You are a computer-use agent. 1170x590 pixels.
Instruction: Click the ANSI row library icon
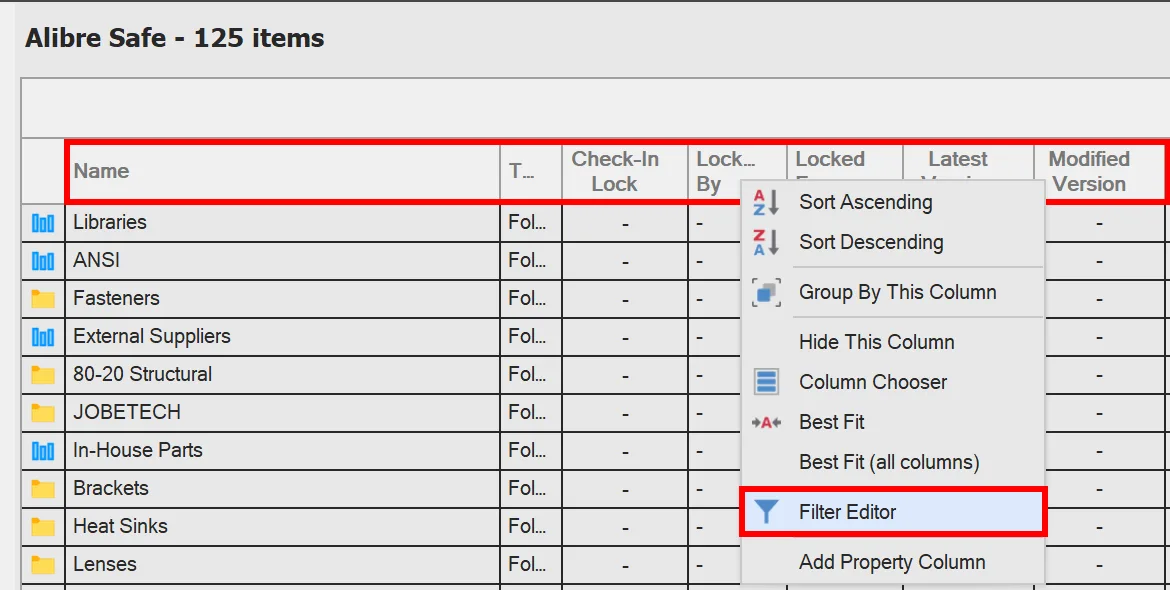point(43,260)
